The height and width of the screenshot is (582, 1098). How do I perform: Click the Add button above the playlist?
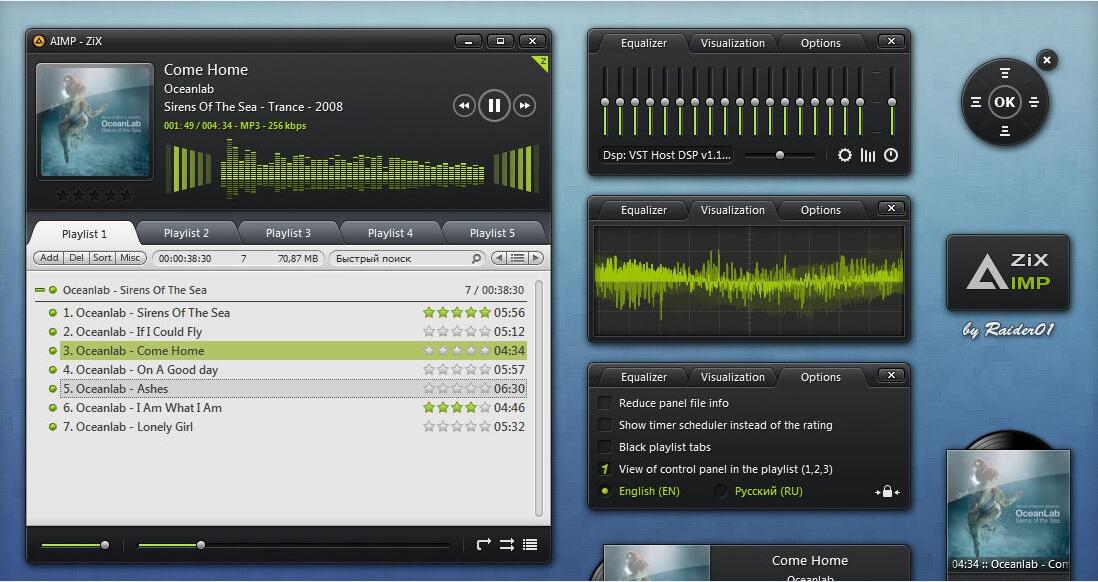click(49, 258)
